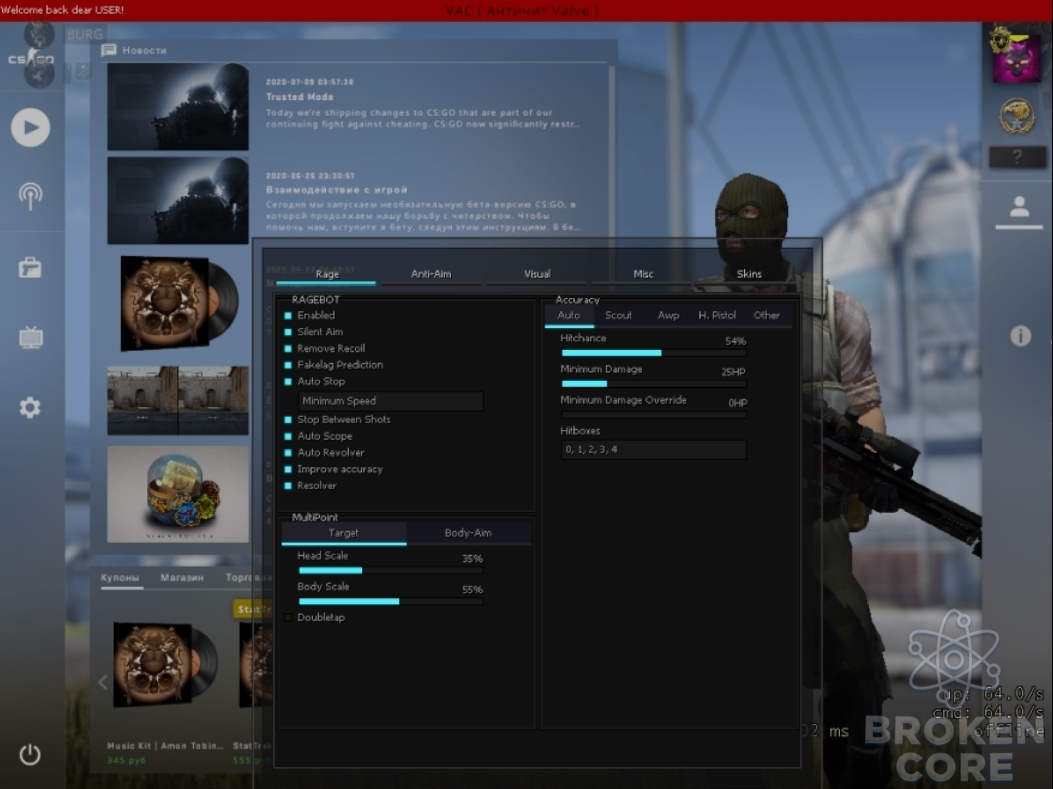This screenshot has width=1053, height=789.
Task: Click the CS:GO logo in the sidebar
Action: coord(31,59)
